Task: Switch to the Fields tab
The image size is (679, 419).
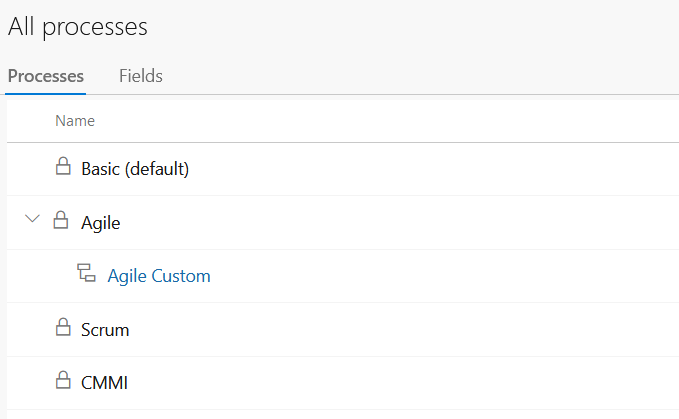Action: pyautogui.click(x=141, y=76)
